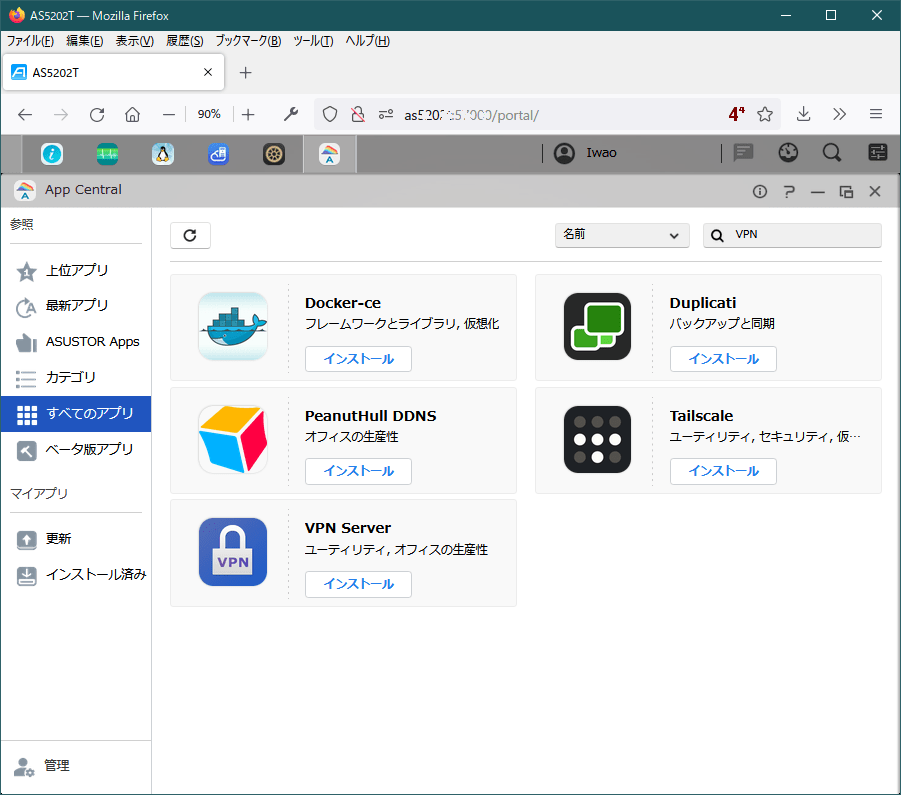Bookmark this page with star
This screenshot has height=795, width=901.
(x=764, y=115)
